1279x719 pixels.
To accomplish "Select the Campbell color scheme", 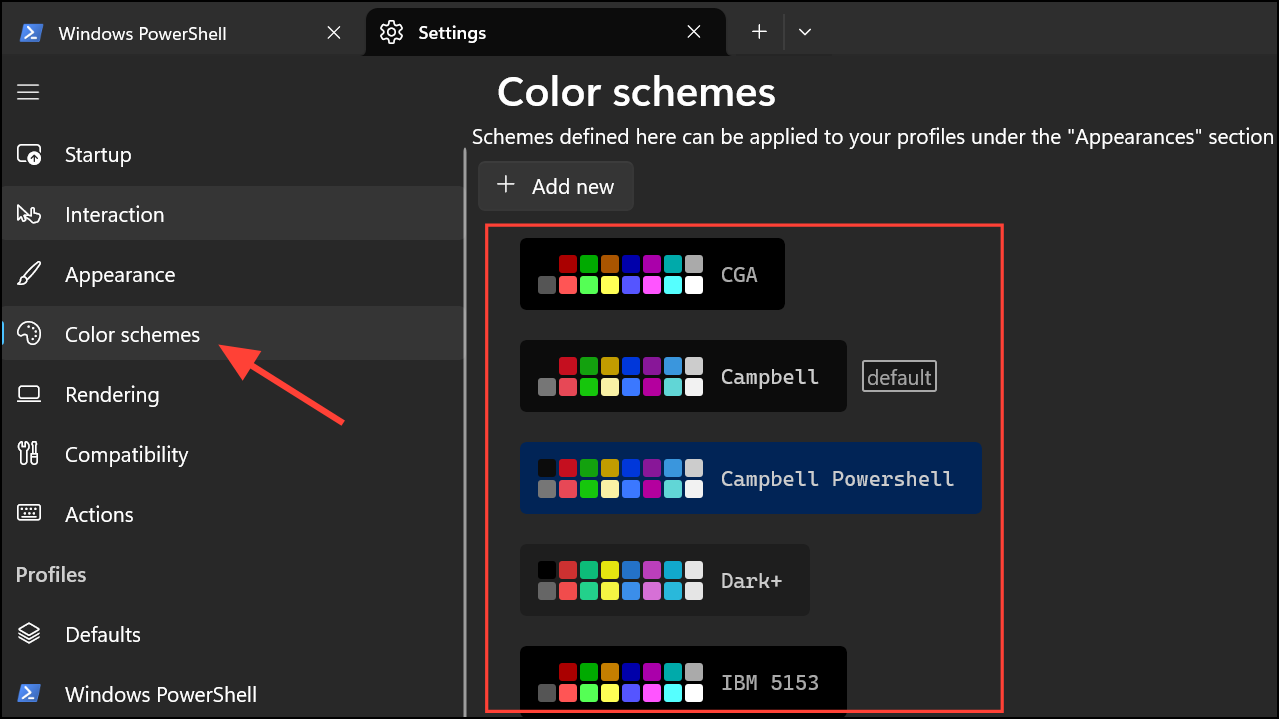I will 683,376.
